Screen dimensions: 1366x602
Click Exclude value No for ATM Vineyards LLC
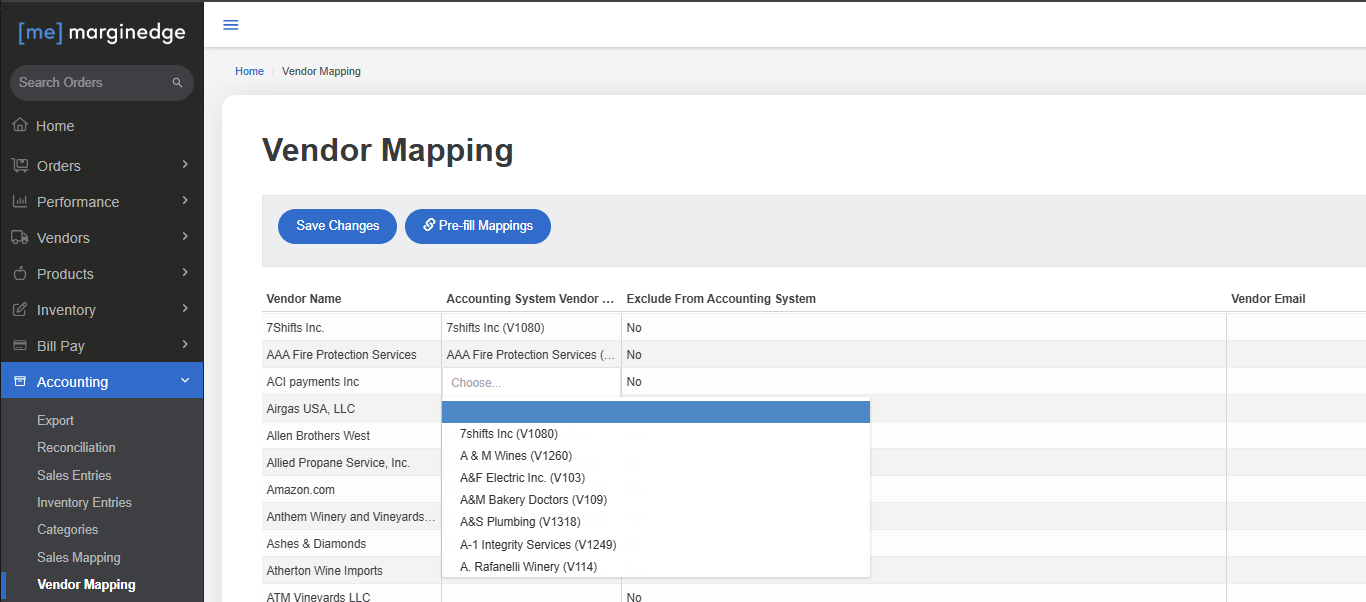pyautogui.click(x=634, y=597)
